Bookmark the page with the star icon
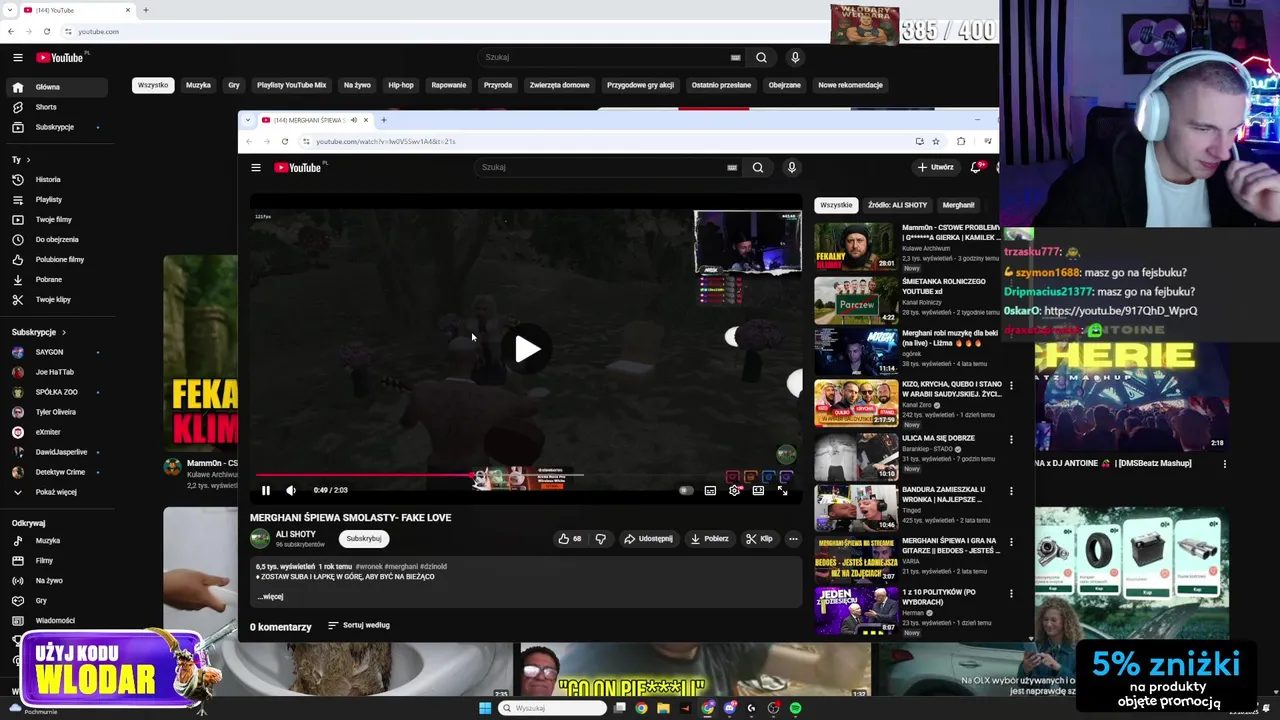The height and width of the screenshot is (720, 1280). point(936,141)
